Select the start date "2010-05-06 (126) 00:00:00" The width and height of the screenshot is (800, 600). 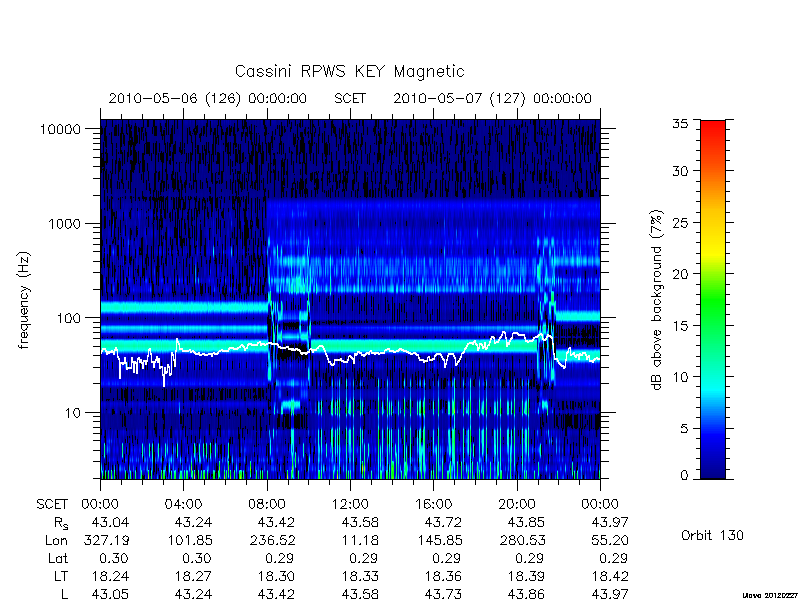pos(208,98)
